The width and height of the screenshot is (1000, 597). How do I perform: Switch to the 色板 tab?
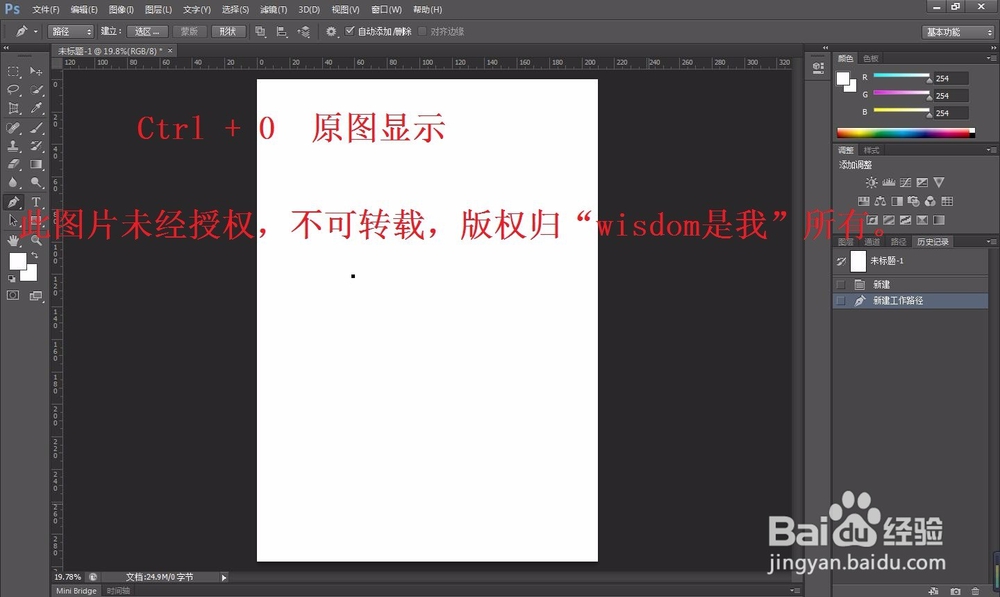click(871, 58)
